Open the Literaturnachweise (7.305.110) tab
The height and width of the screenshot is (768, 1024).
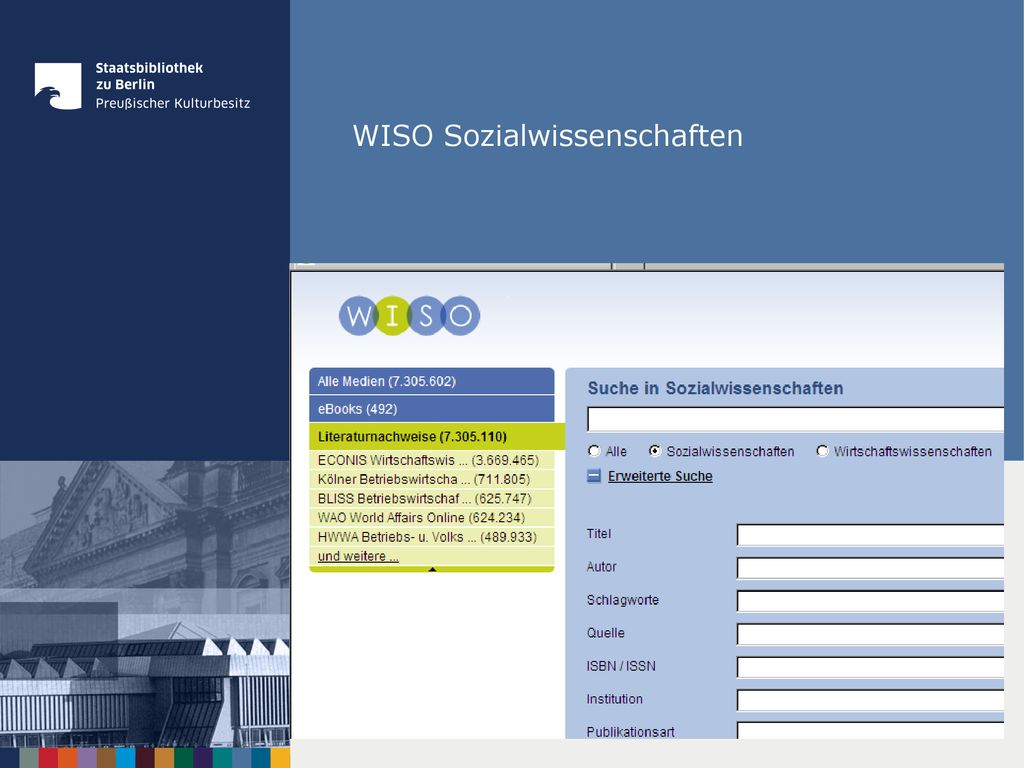click(x=437, y=436)
